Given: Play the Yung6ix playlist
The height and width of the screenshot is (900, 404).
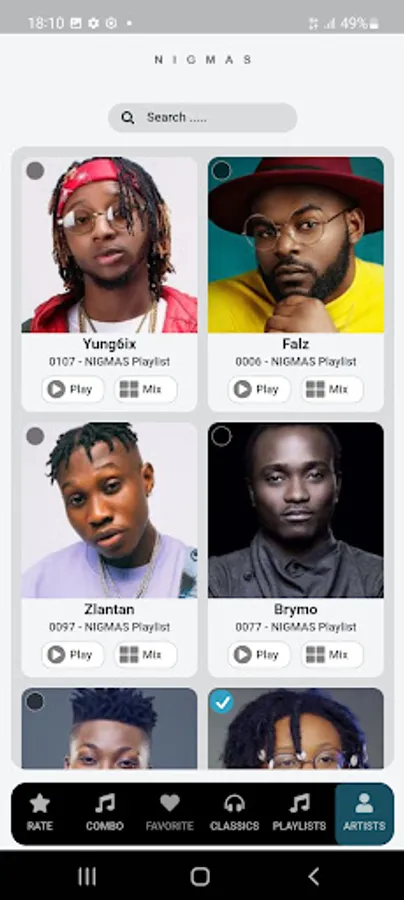Looking at the screenshot, I should (73, 389).
